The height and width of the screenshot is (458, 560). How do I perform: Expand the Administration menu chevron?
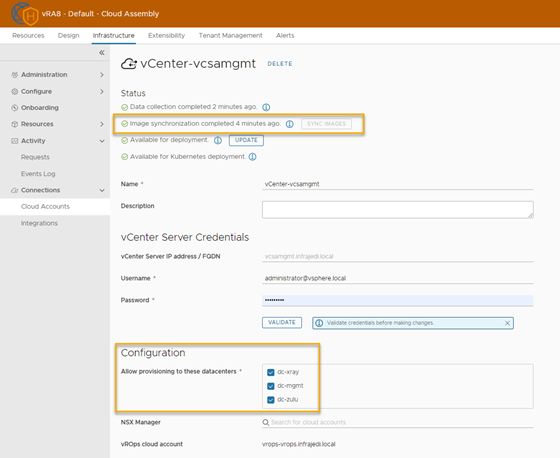tap(102, 75)
